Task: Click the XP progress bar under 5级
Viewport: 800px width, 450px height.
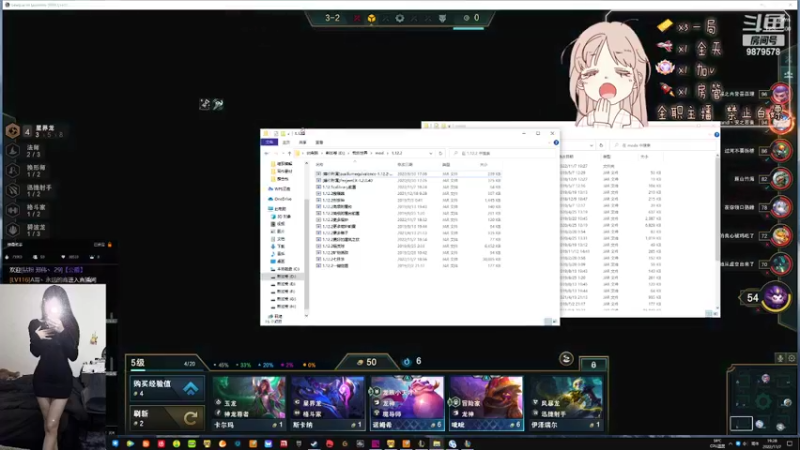Action: click(x=165, y=370)
